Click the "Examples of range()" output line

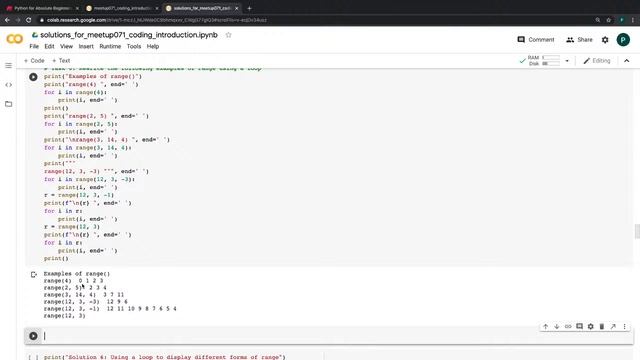point(77,273)
